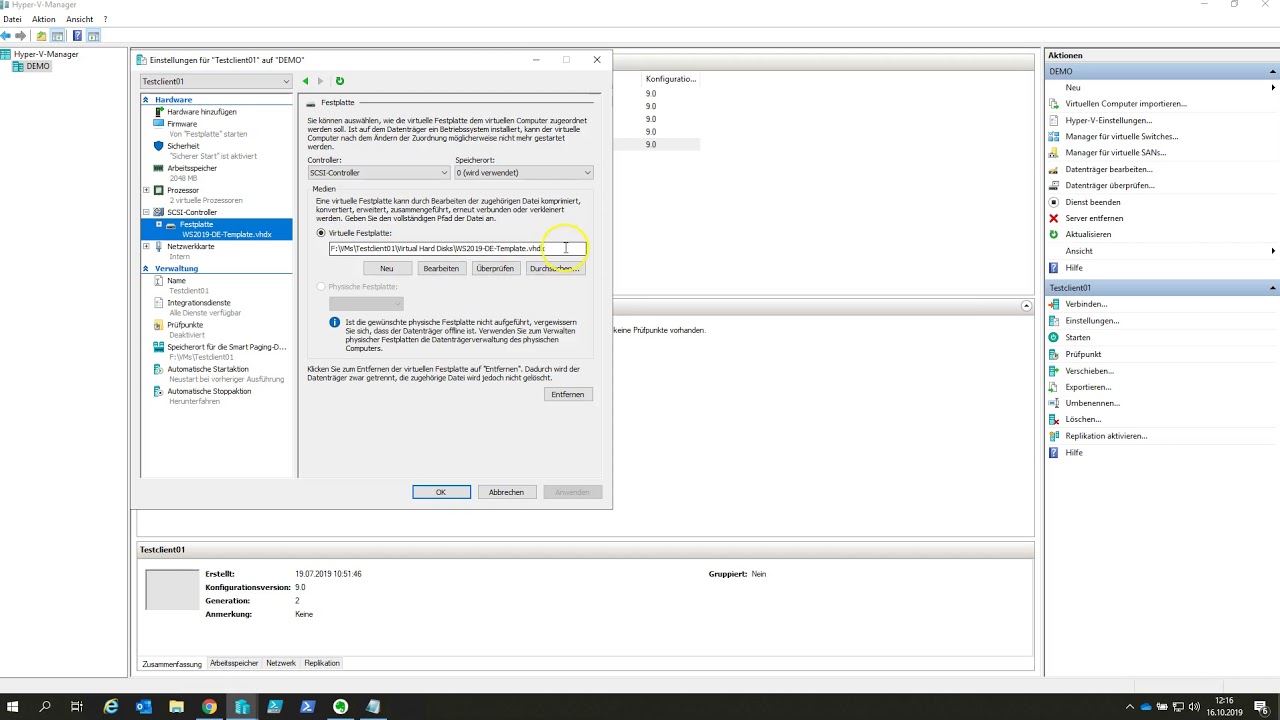This screenshot has width=1280, height=720.
Task: Click Aktualisieren in DEMO actions
Action: (1088, 234)
